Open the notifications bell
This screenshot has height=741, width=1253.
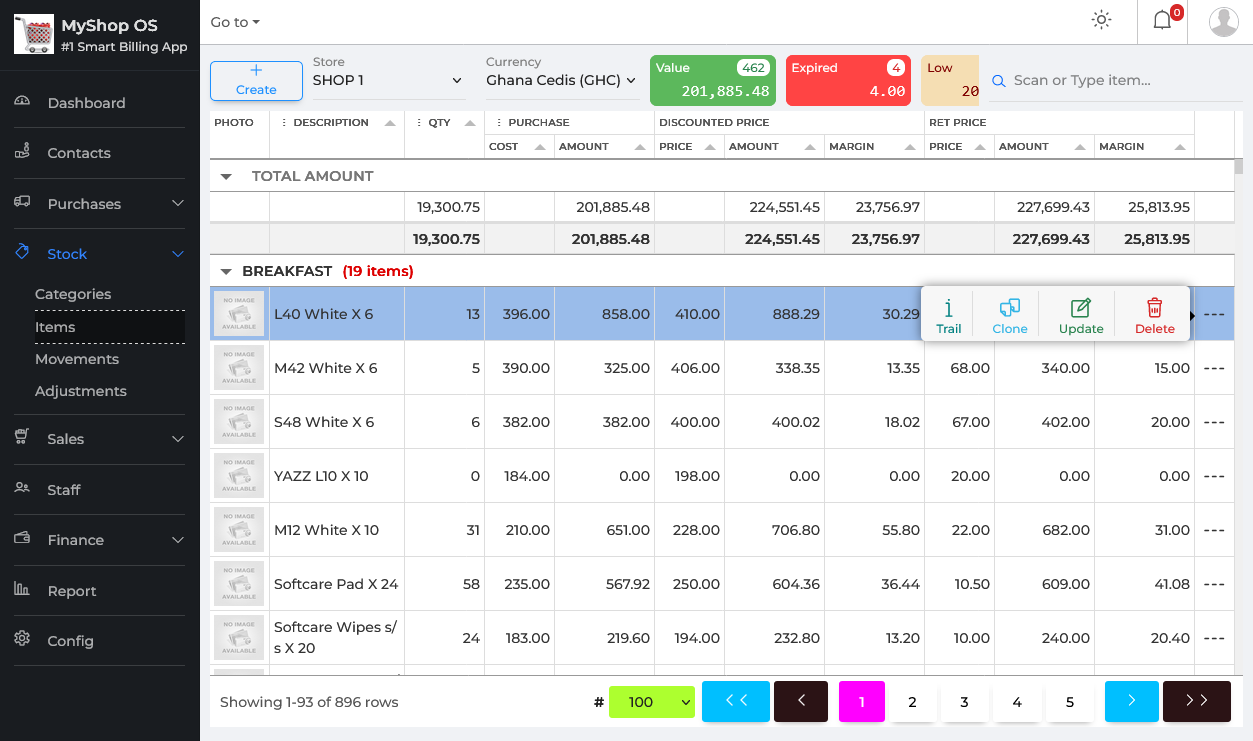(1162, 21)
